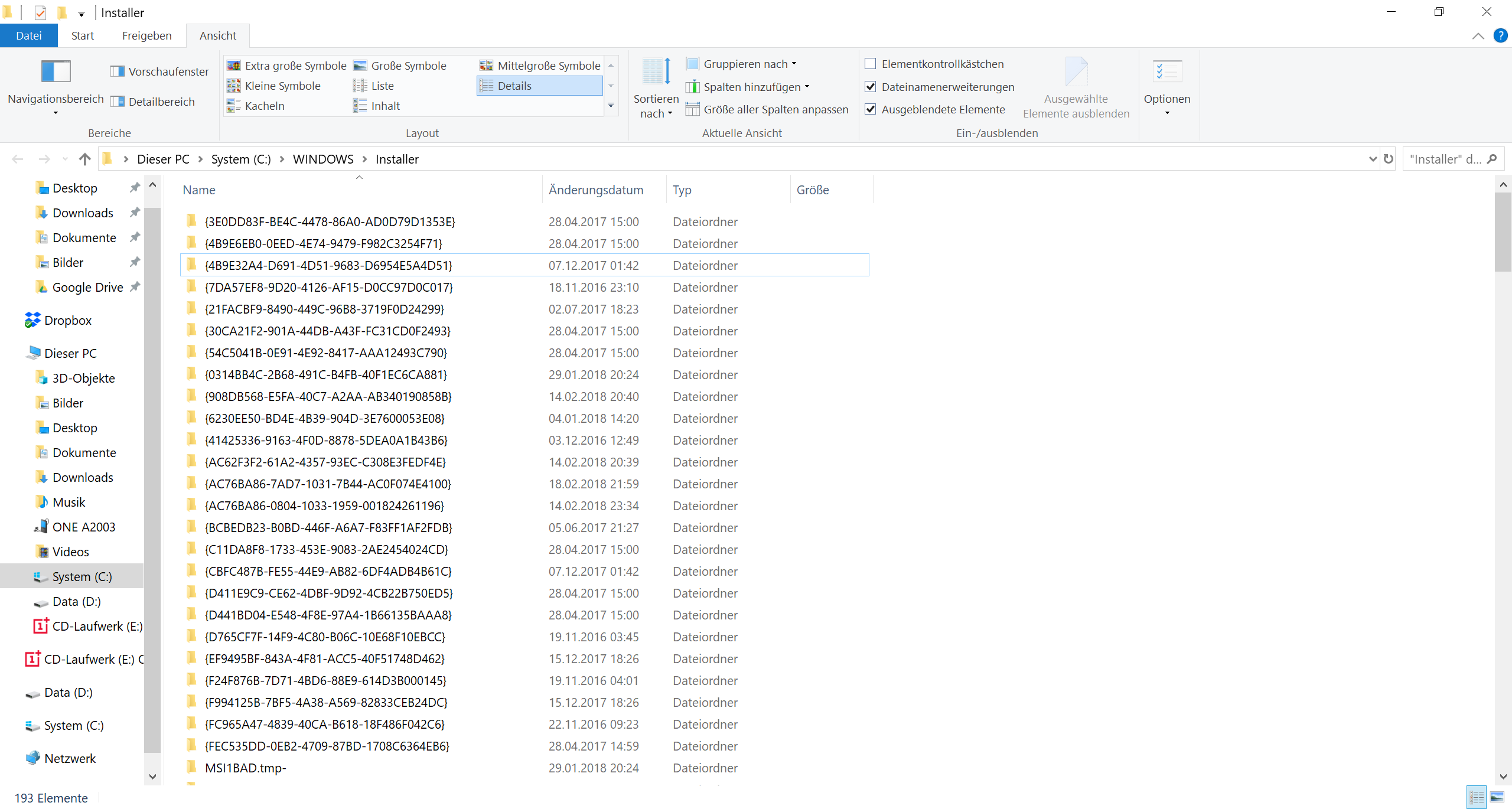The image size is (1512, 809).
Task: Sort by Größe column header
Action: point(832,189)
